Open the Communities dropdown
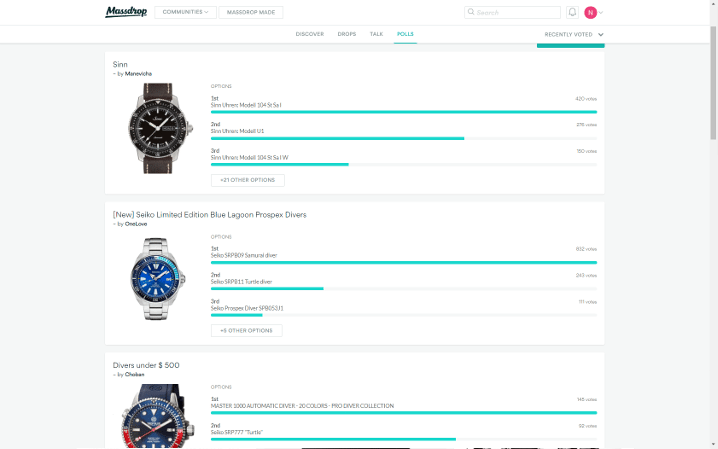 click(x=185, y=12)
